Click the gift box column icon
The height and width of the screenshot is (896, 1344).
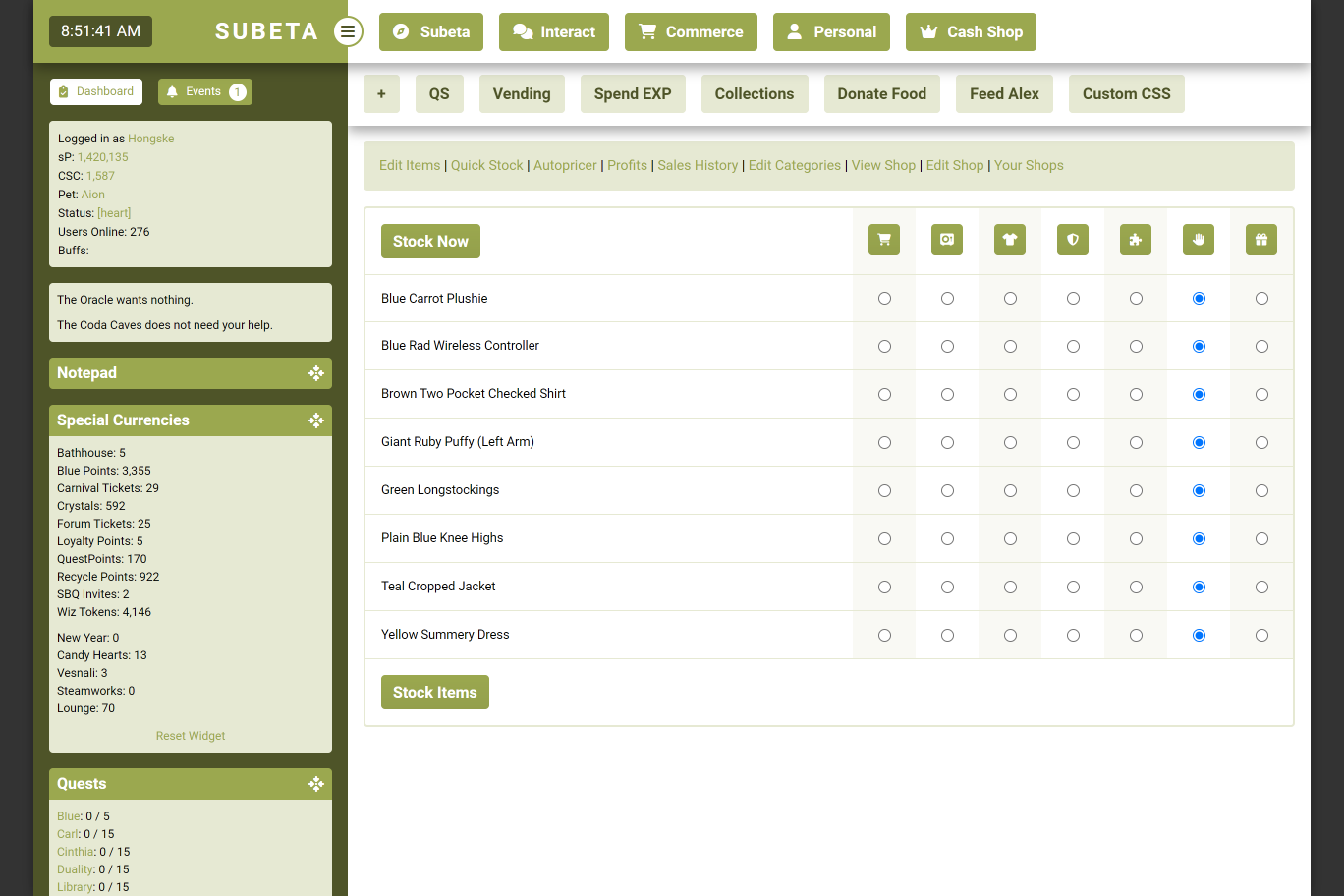tap(1261, 240)
